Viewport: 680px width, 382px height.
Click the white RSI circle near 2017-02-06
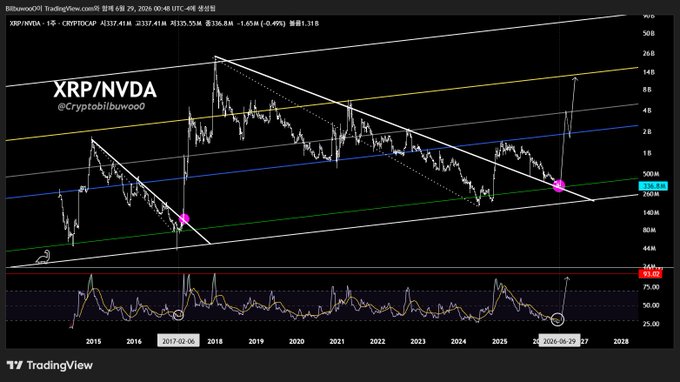tap(178, 315)
